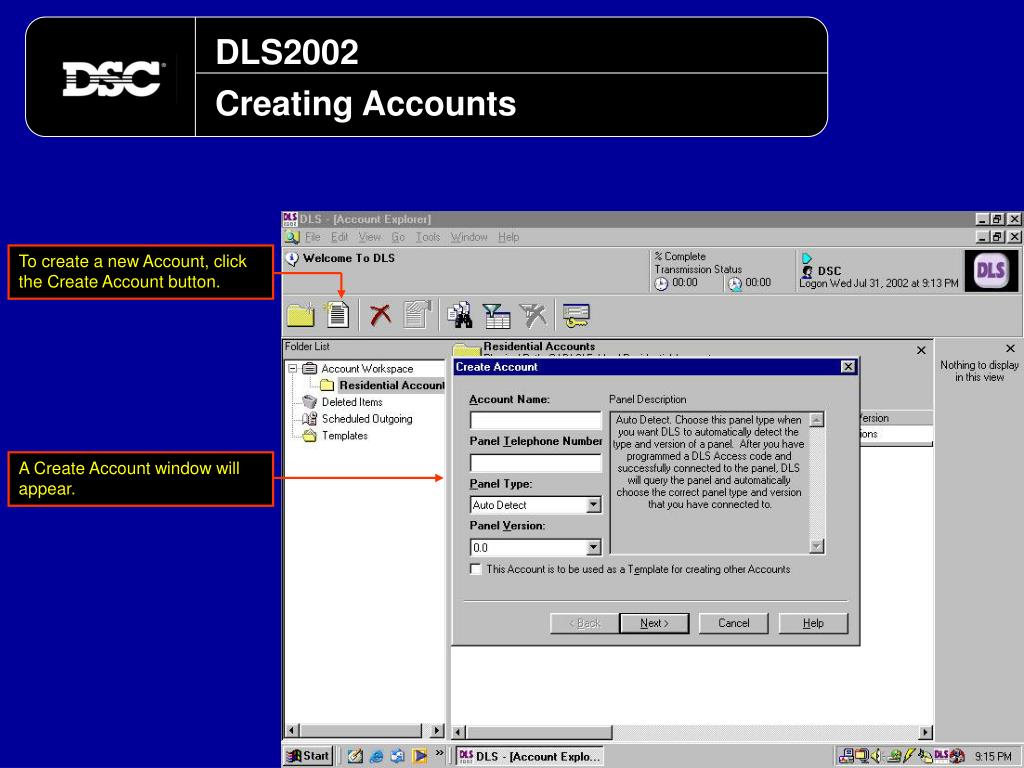Open the Window menu
The height and width of the screenshot is (768, 1024).
(x=469, y=237)
